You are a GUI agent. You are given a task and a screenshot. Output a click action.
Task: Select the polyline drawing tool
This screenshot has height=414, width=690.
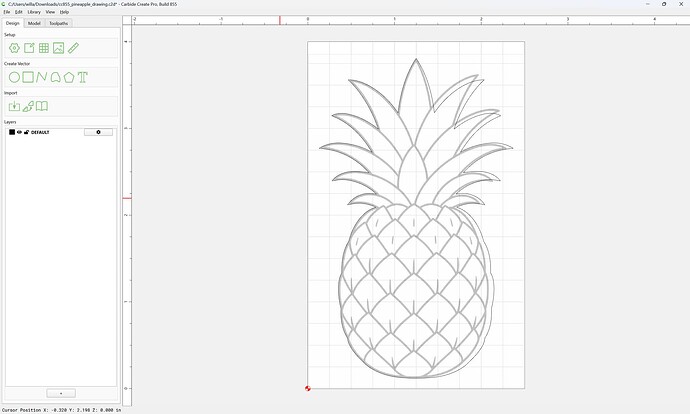coord(41,77)
